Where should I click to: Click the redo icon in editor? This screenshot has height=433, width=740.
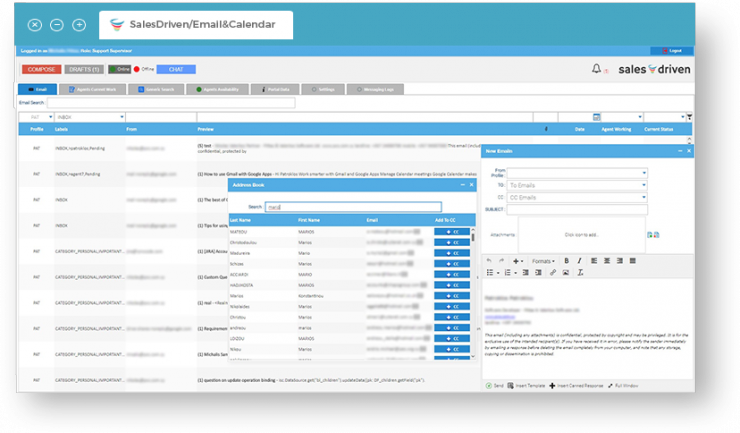[501, 261]
